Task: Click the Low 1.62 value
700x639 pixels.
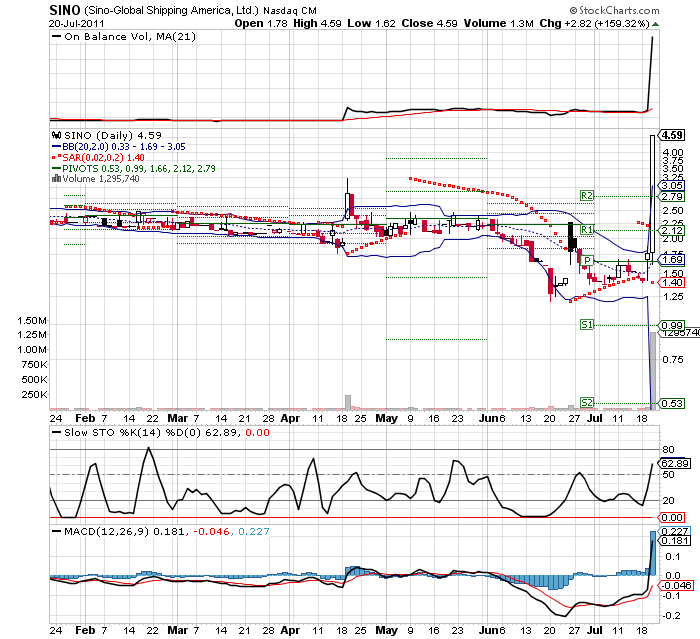Action: click(x=371, y=24)
